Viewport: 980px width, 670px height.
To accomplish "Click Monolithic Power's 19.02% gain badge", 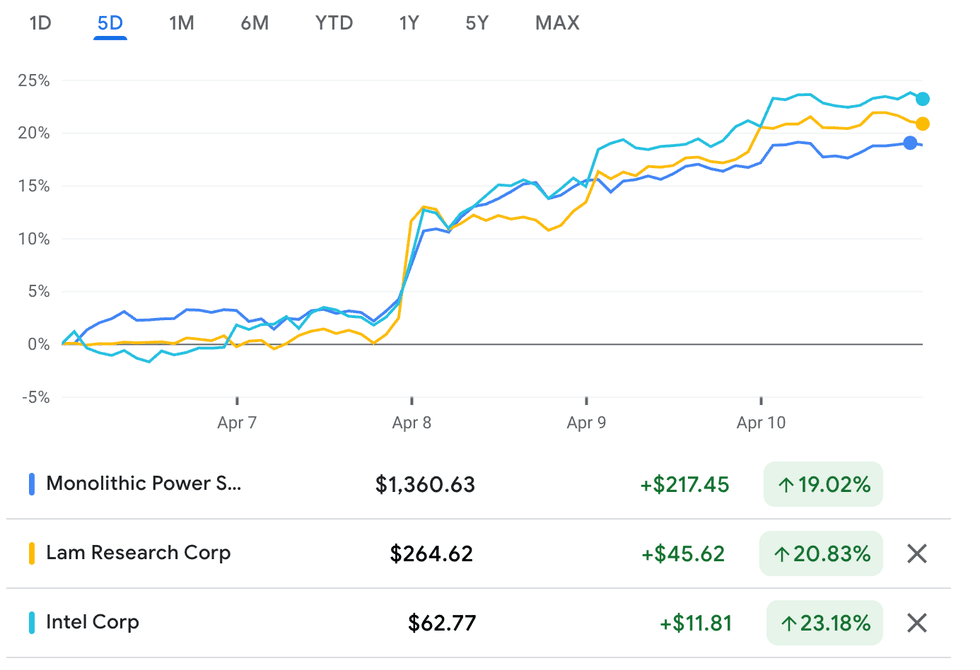I will 824,485.
